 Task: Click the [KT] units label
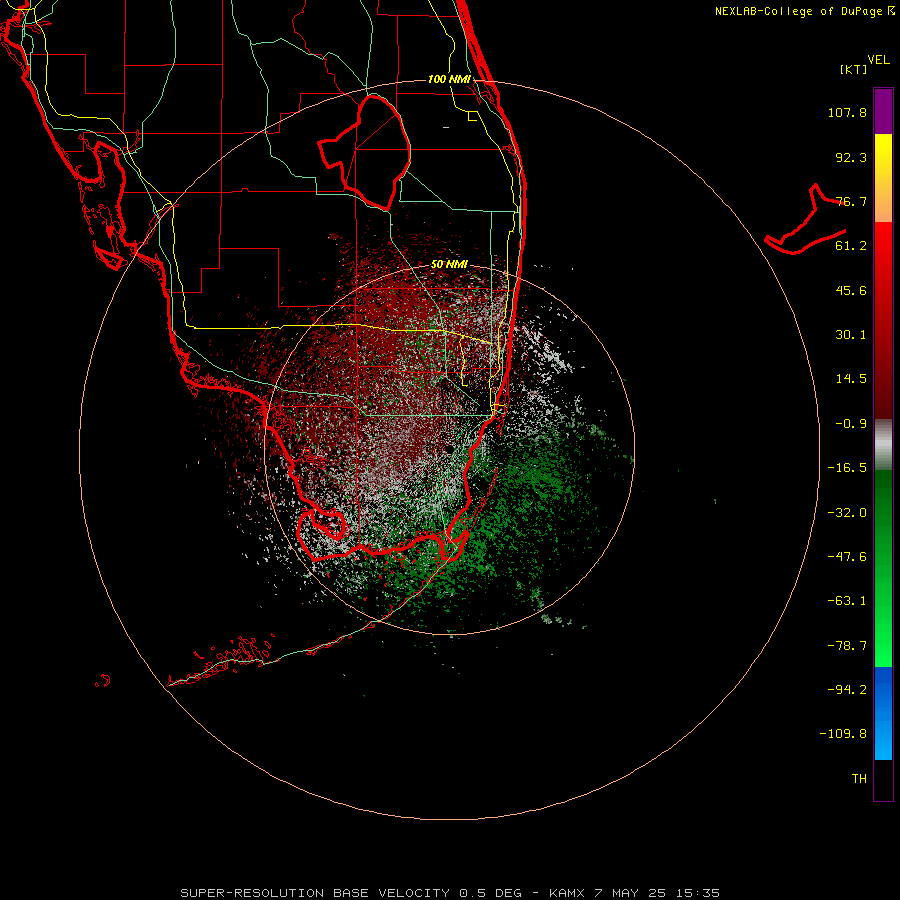[x=854, y=69]
